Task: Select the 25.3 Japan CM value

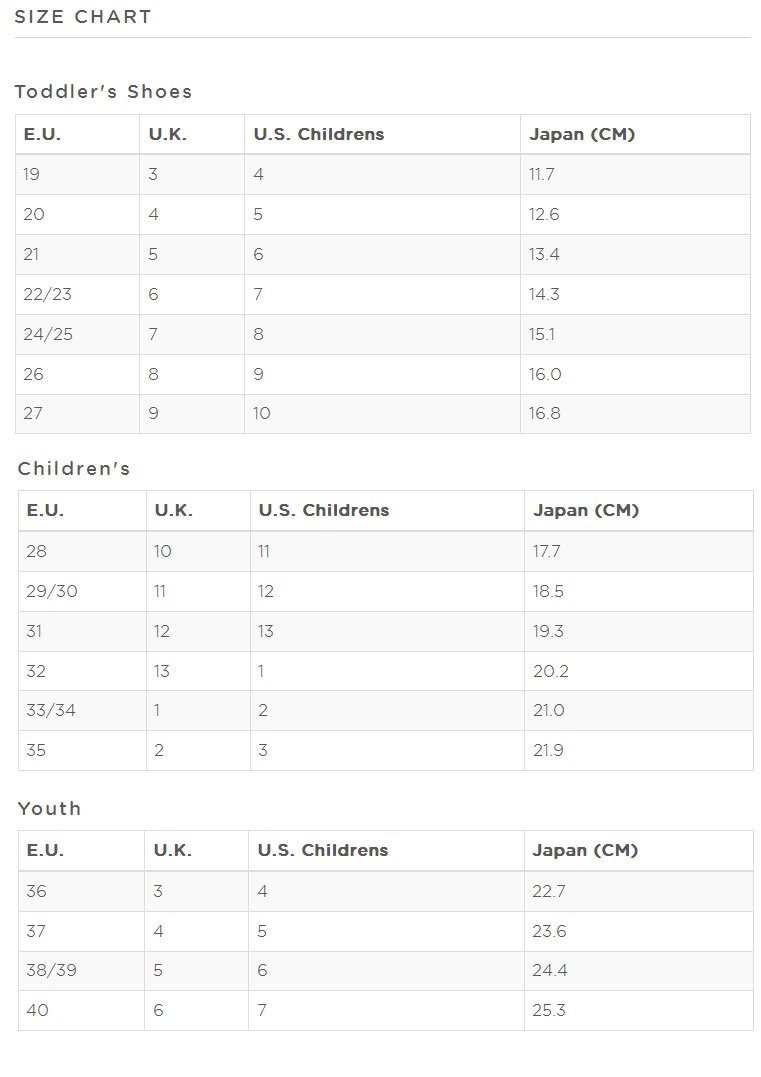Action: pyautogui.click(x=549, y=1011)
